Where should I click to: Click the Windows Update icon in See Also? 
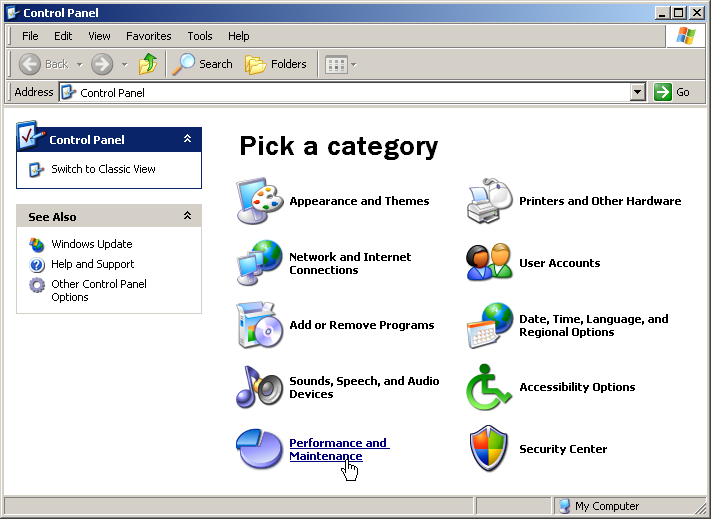[x=37, y=244]
